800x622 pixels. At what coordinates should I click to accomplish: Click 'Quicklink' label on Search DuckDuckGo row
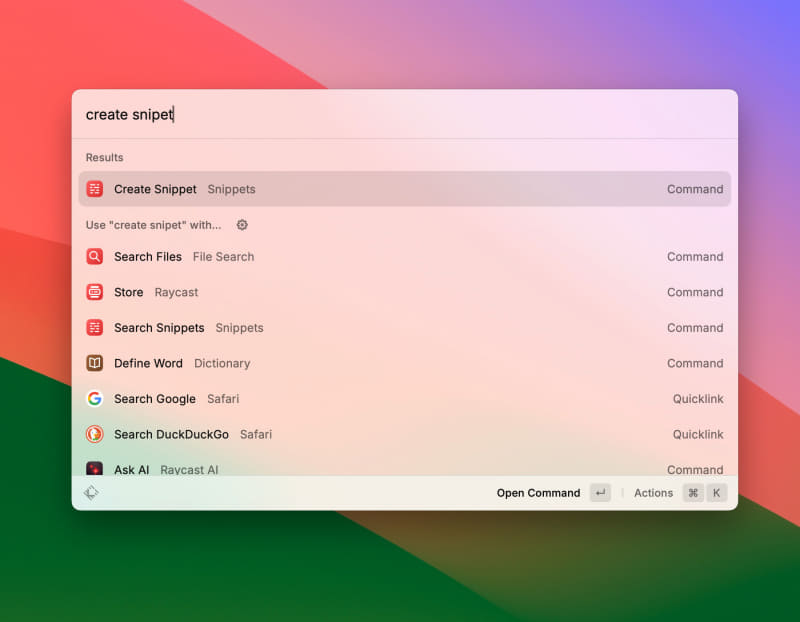pos(698,434)
